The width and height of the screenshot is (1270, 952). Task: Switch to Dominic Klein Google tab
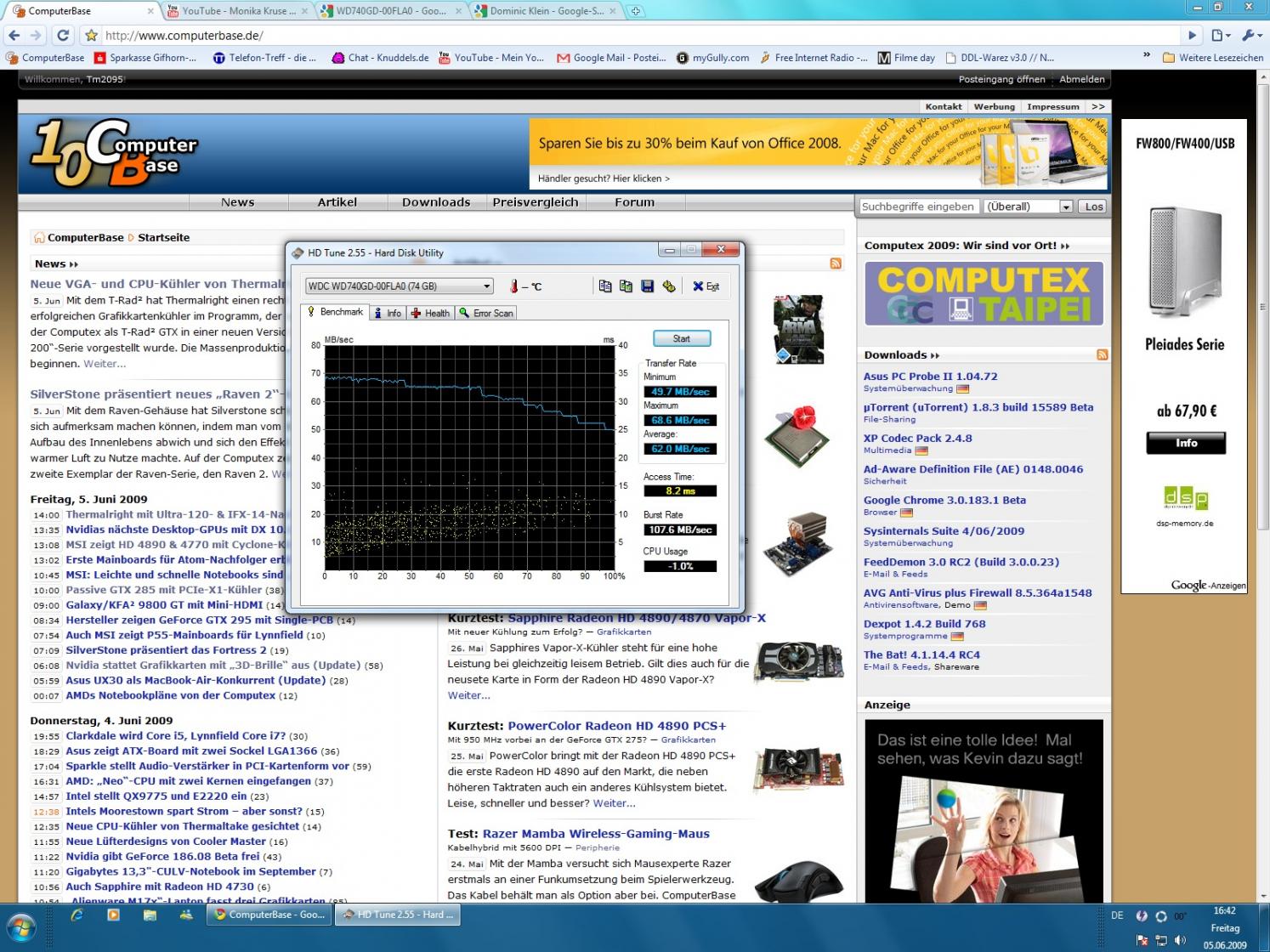pos(545,11)
